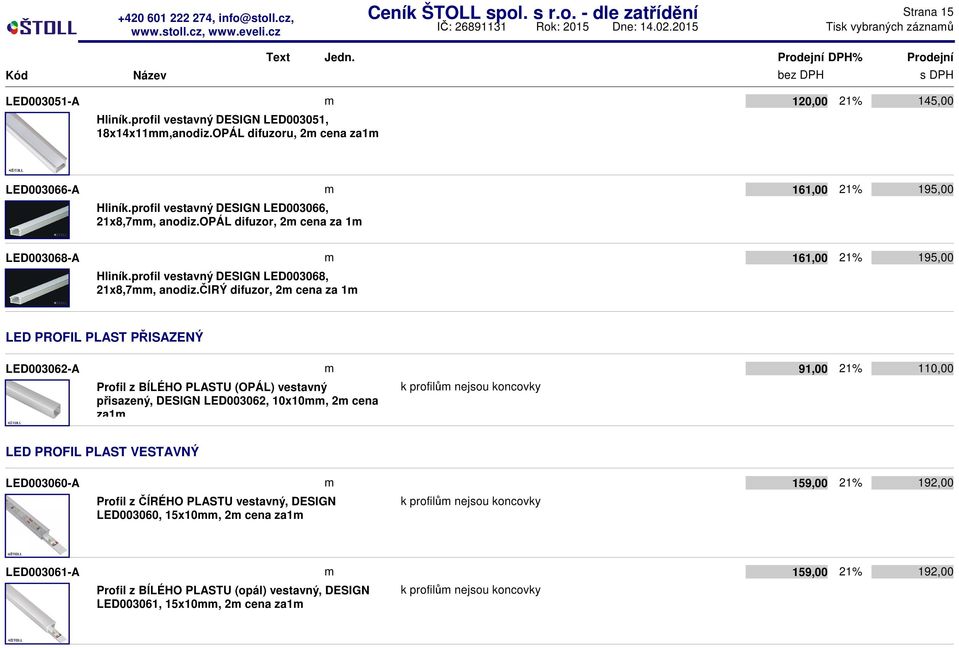Select LED003061-A price with VAT 192,00
This screenshot has width=959, height=648.
(x=913, y=572)
